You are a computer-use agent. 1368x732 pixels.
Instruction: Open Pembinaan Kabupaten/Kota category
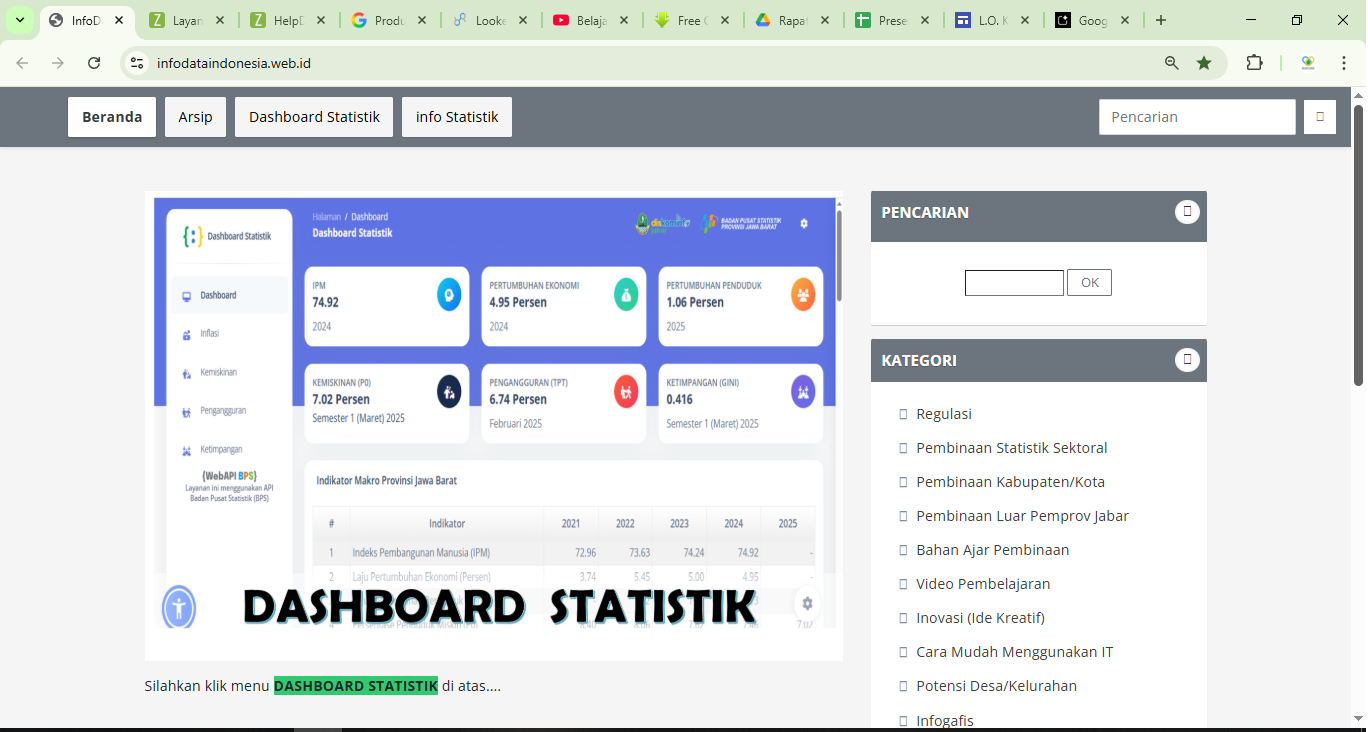click(1011, 482)
